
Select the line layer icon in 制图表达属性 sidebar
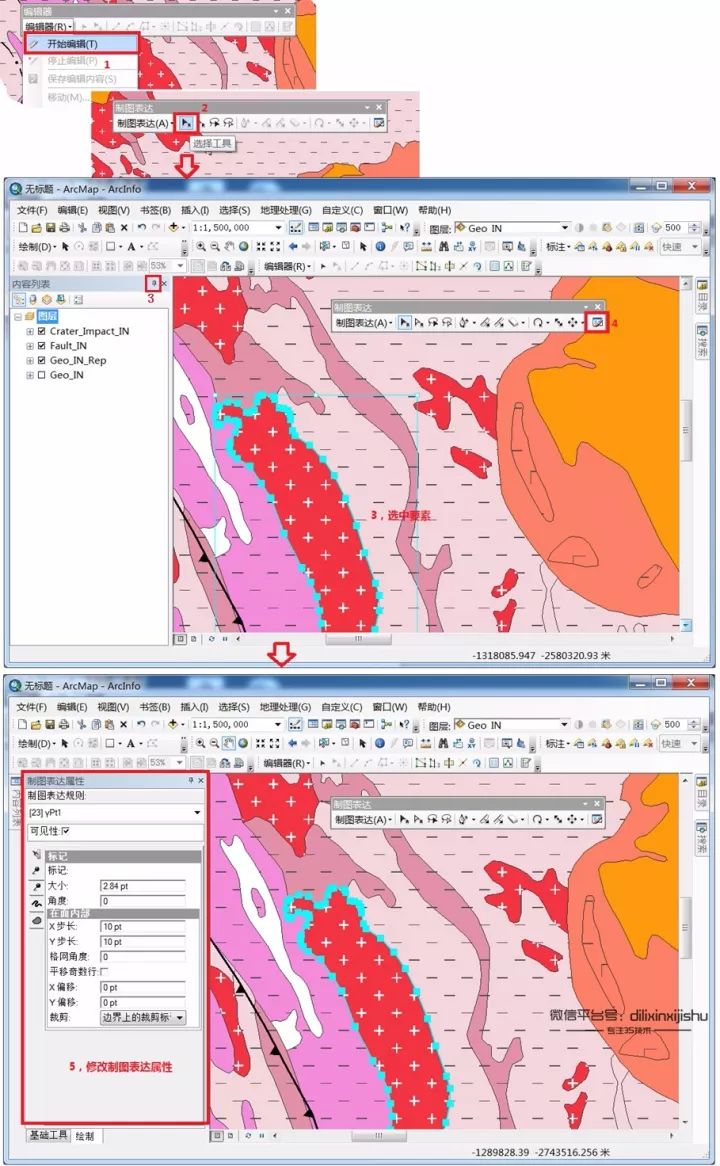tap(36, 904)
